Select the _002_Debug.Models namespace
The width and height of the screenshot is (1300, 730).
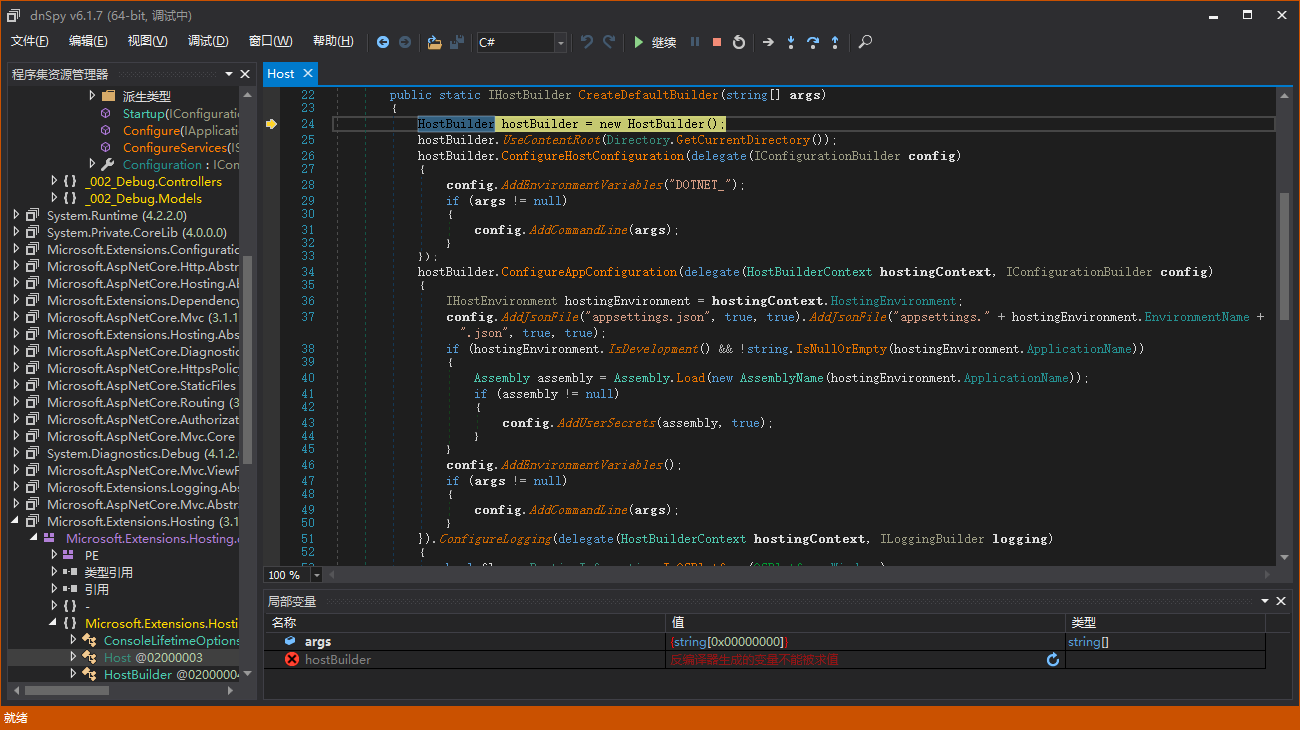coord(144,198)
